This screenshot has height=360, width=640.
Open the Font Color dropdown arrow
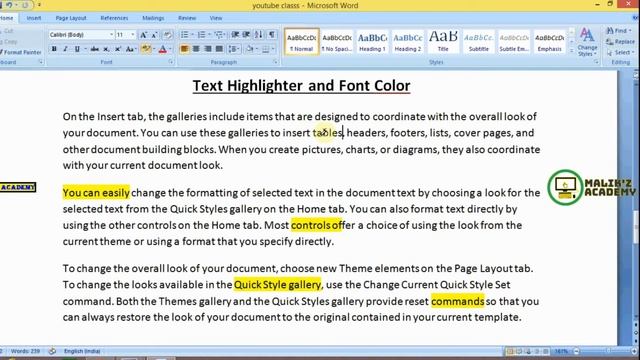[x=170, y=49]
